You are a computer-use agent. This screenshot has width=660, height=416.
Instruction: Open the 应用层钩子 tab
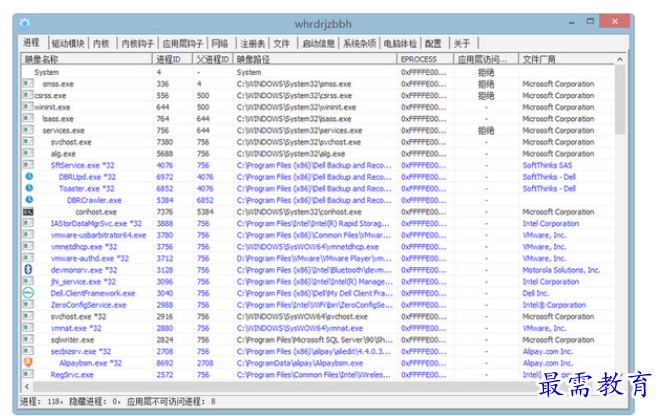point(183,43)
